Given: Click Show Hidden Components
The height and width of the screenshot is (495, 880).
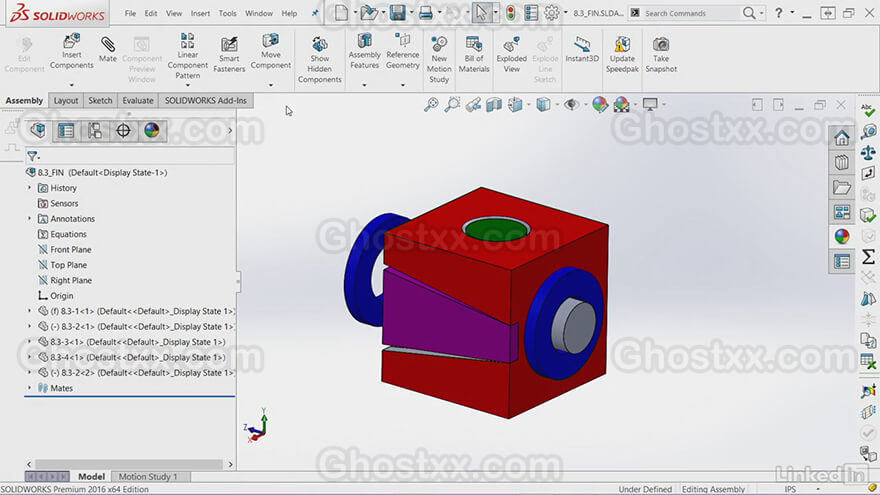Looking at the screenshot, I should pyautogui.click(x=319, y=59).
